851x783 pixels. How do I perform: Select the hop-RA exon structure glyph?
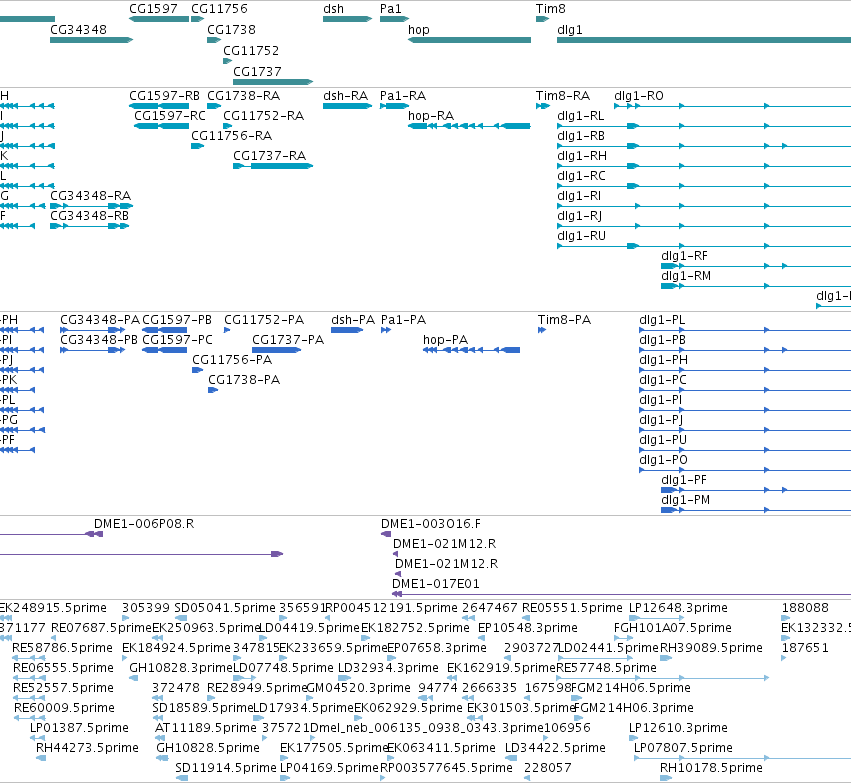[x=469, y=126]
